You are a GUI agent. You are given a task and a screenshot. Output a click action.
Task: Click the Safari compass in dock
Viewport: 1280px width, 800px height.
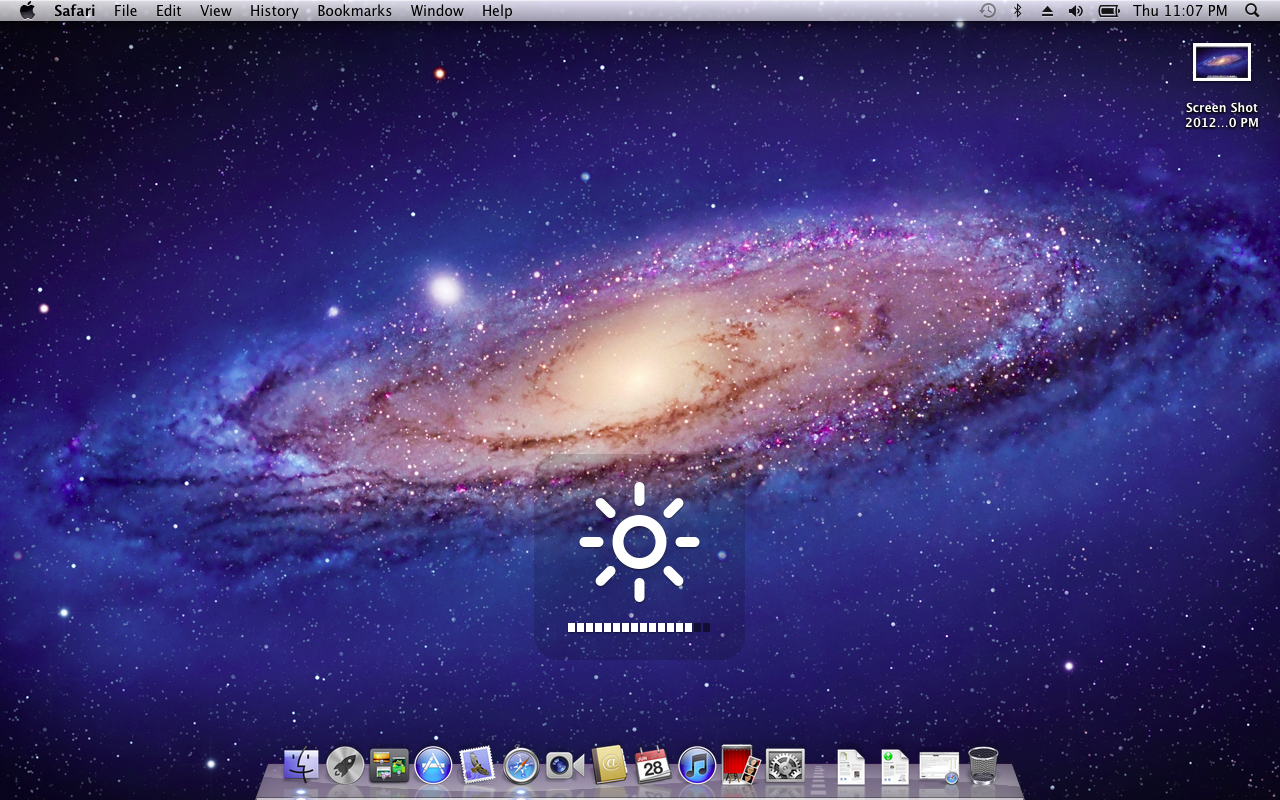521,766
